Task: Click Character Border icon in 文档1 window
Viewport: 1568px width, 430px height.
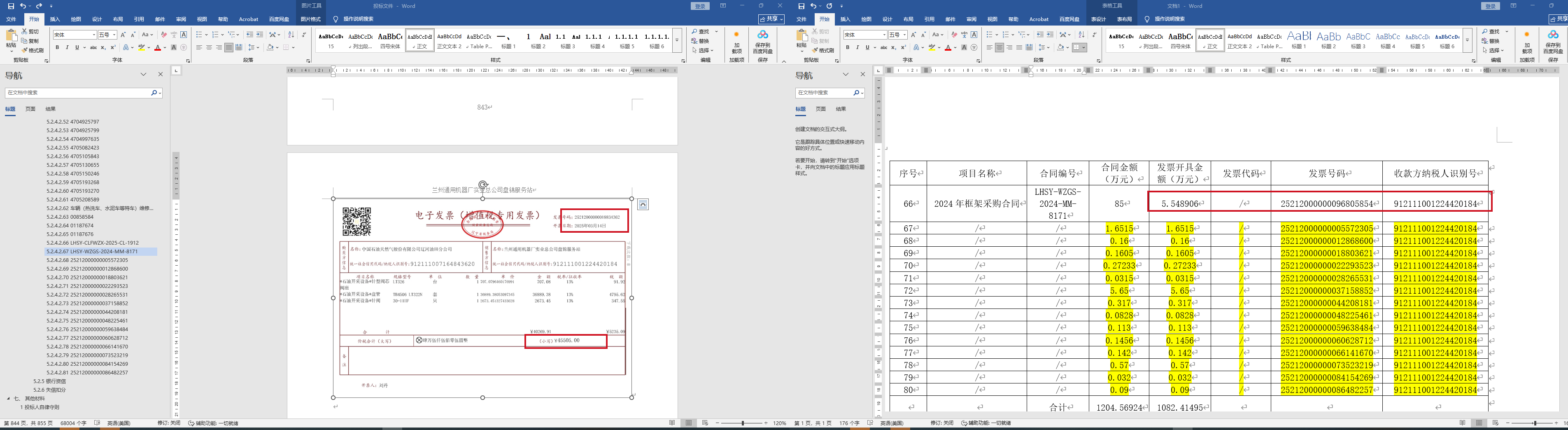Action: pyautogui.click(x=974, y=35)
